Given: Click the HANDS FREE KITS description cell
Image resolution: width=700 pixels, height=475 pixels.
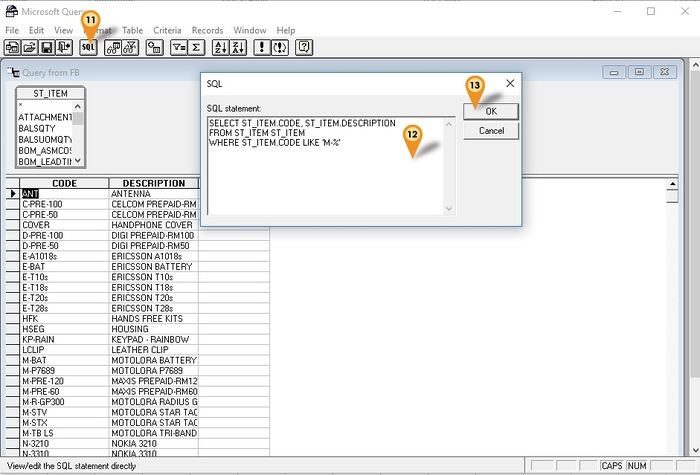Looking at the screenshot, I should 154,319.
